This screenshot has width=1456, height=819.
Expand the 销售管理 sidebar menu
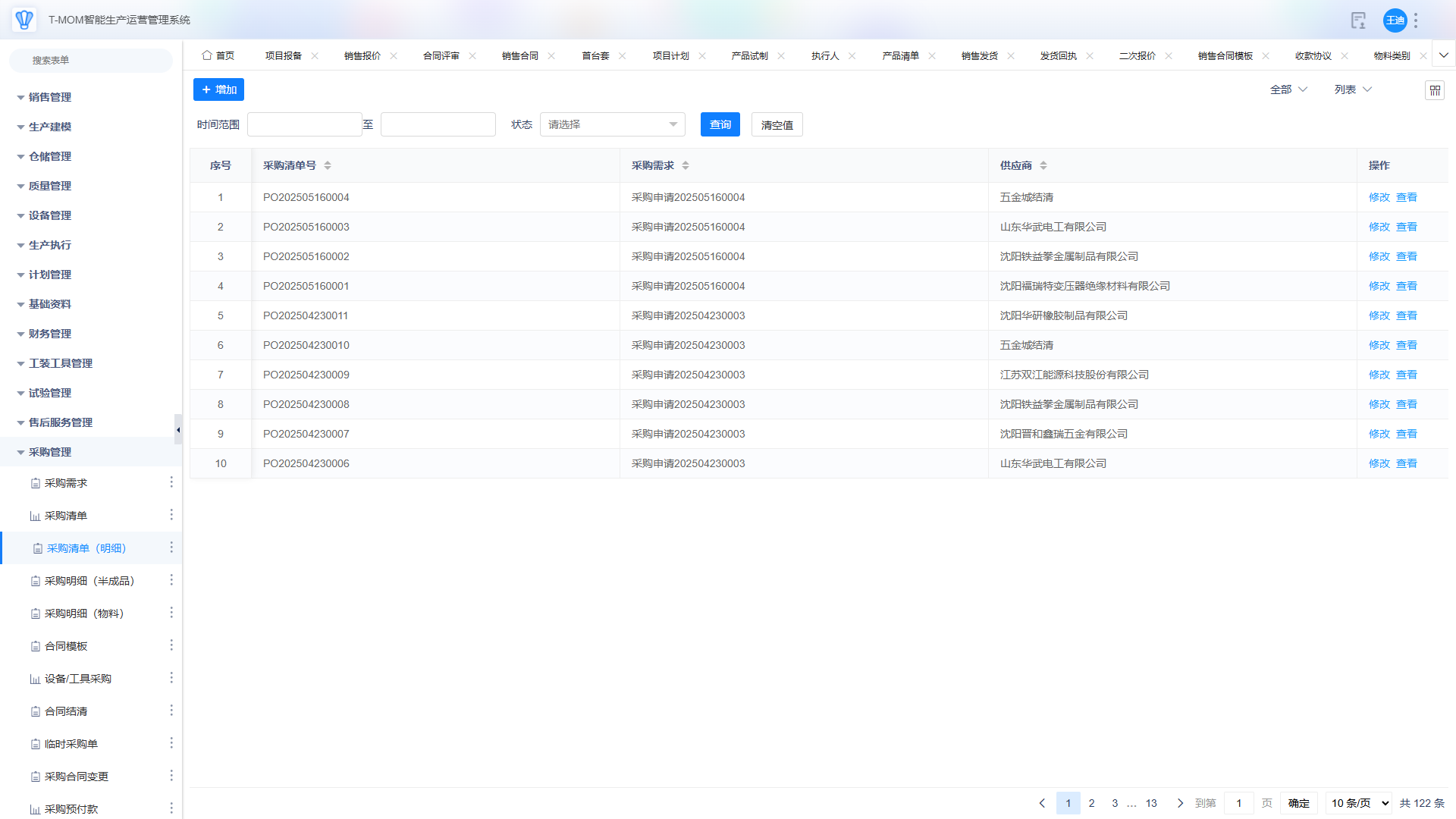[50, 97]
